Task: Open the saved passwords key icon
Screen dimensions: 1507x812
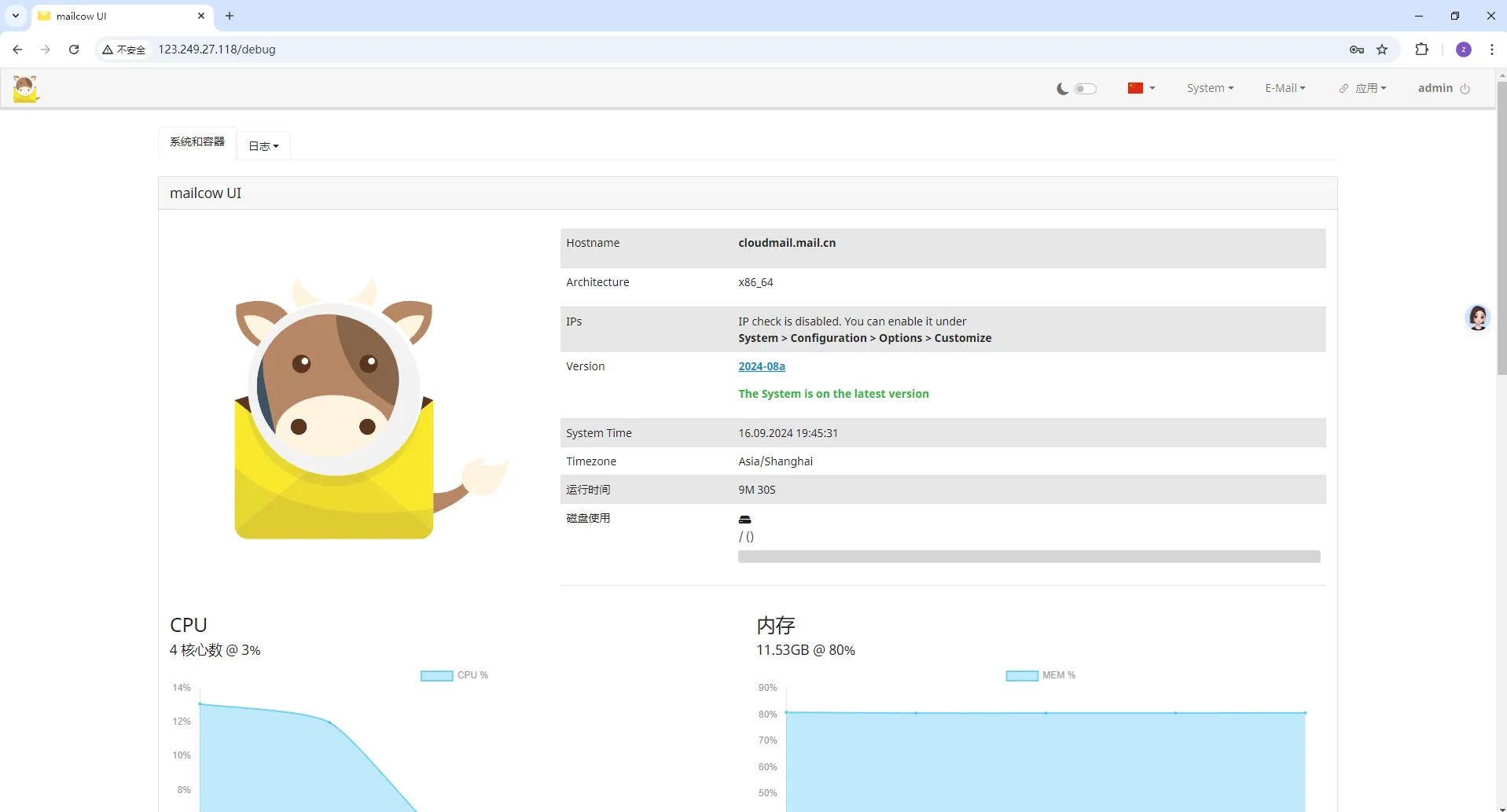Action: pyautogui.click(x=1357, y=50)
